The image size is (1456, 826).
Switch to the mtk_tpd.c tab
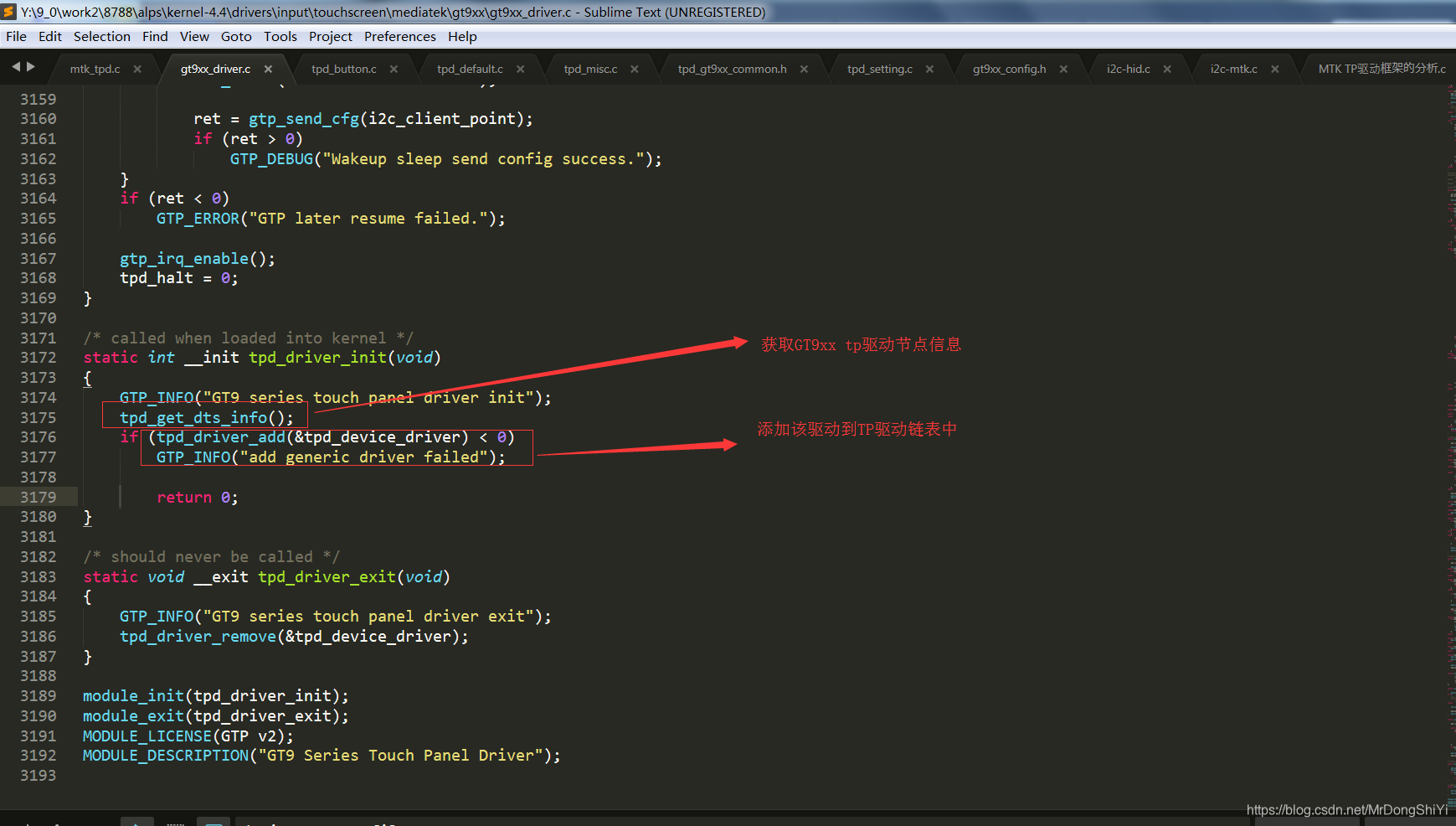pyautogui.click(x=95, y=69)
